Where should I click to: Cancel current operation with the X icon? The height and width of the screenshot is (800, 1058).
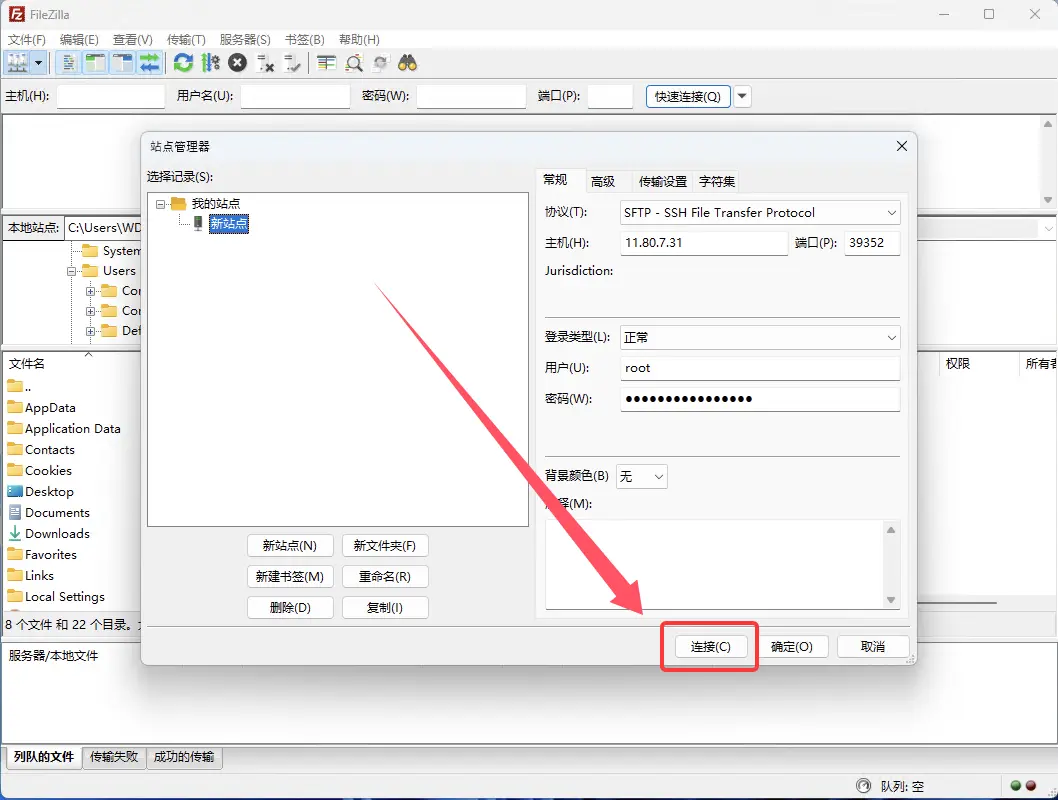click(x=237, y=63)
